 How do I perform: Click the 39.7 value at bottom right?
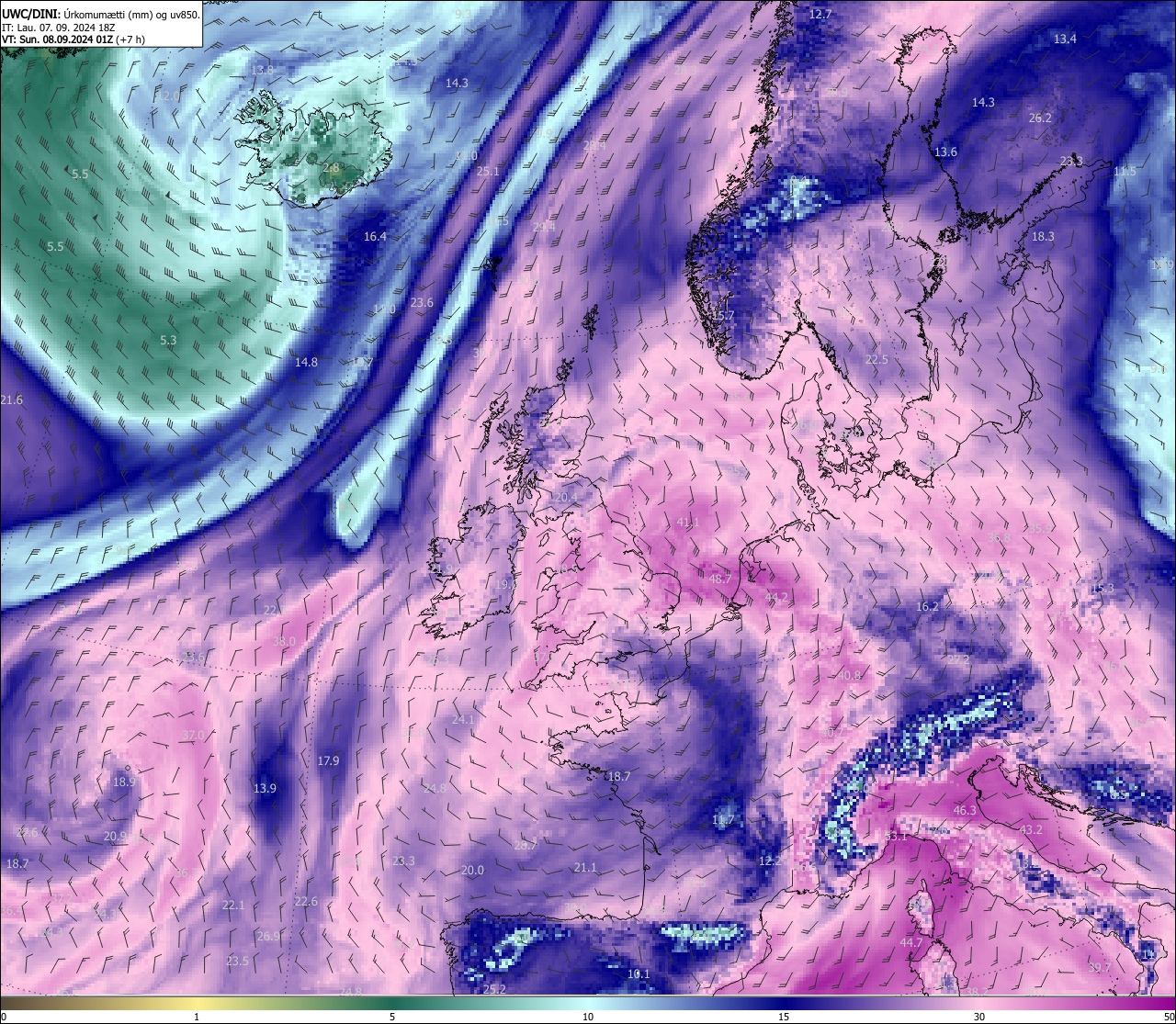point(1099,967)
